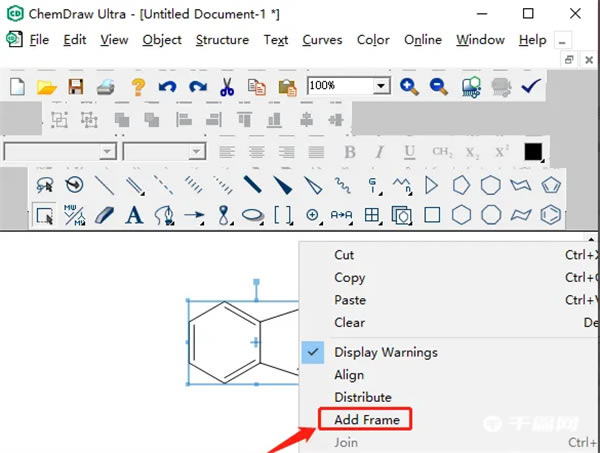Select the Cyclohexane ring tool

coord(461,215)
